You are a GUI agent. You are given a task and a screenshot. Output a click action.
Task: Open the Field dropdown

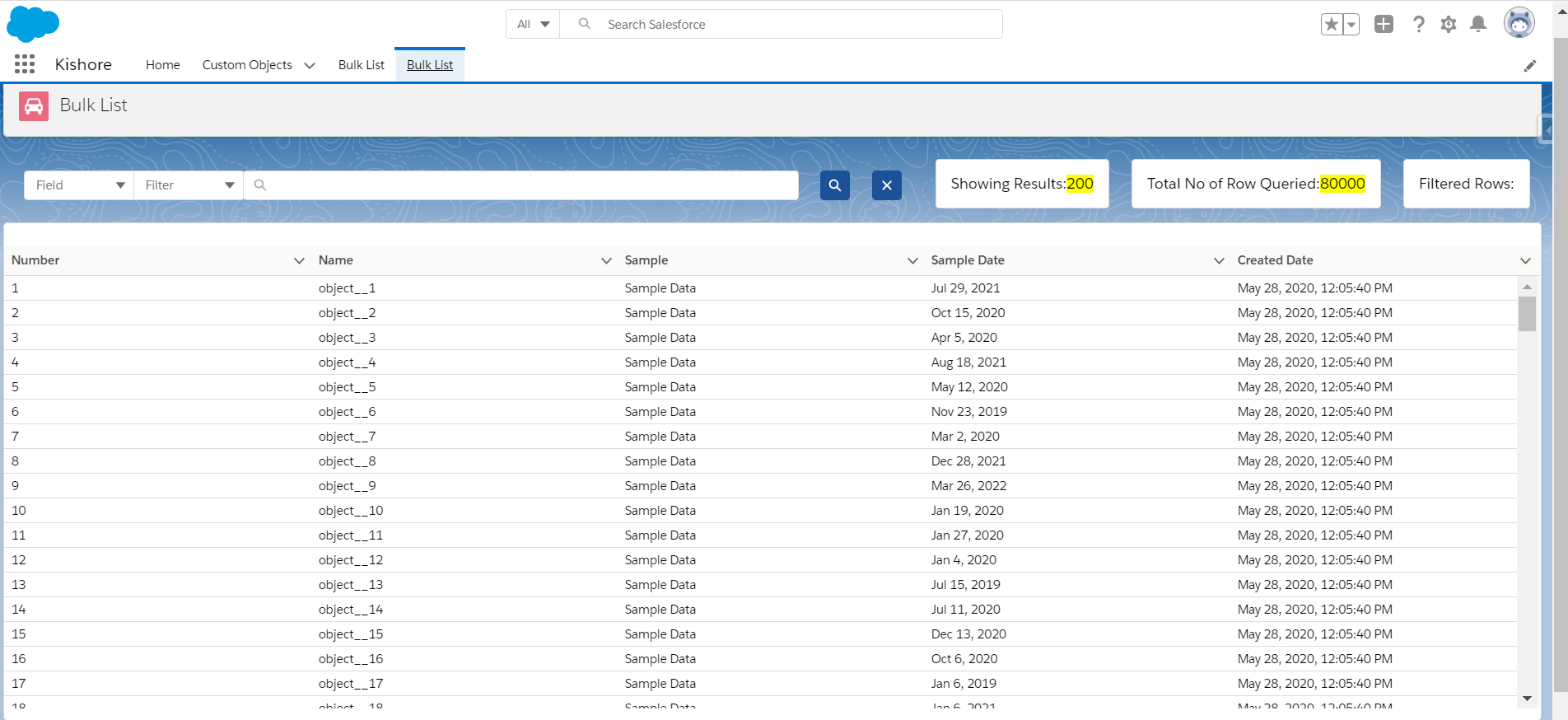click(x=79, y=185)
